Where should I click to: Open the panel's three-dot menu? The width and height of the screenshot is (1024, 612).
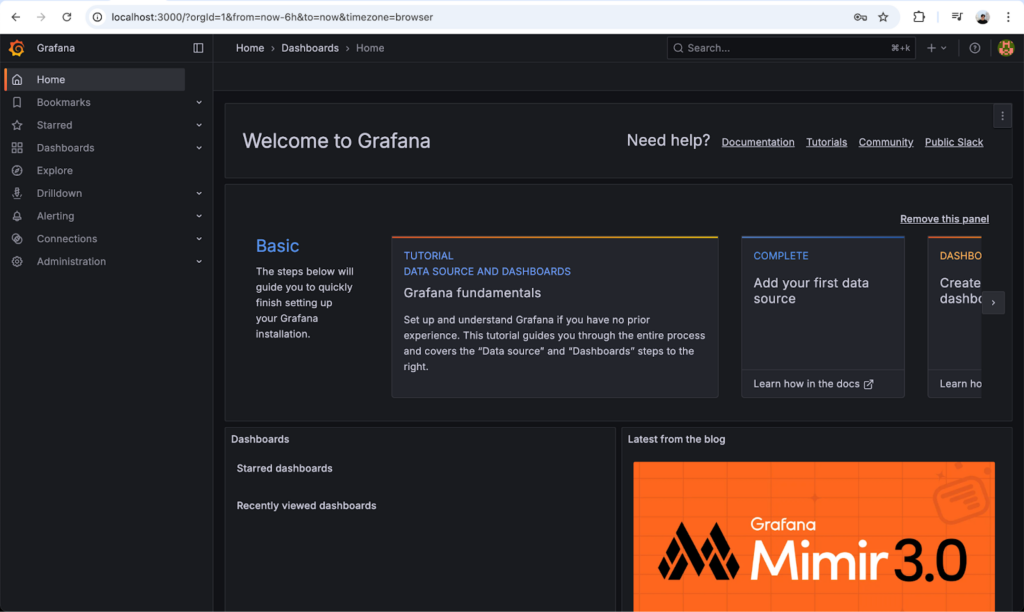[x=1002, y=116]
